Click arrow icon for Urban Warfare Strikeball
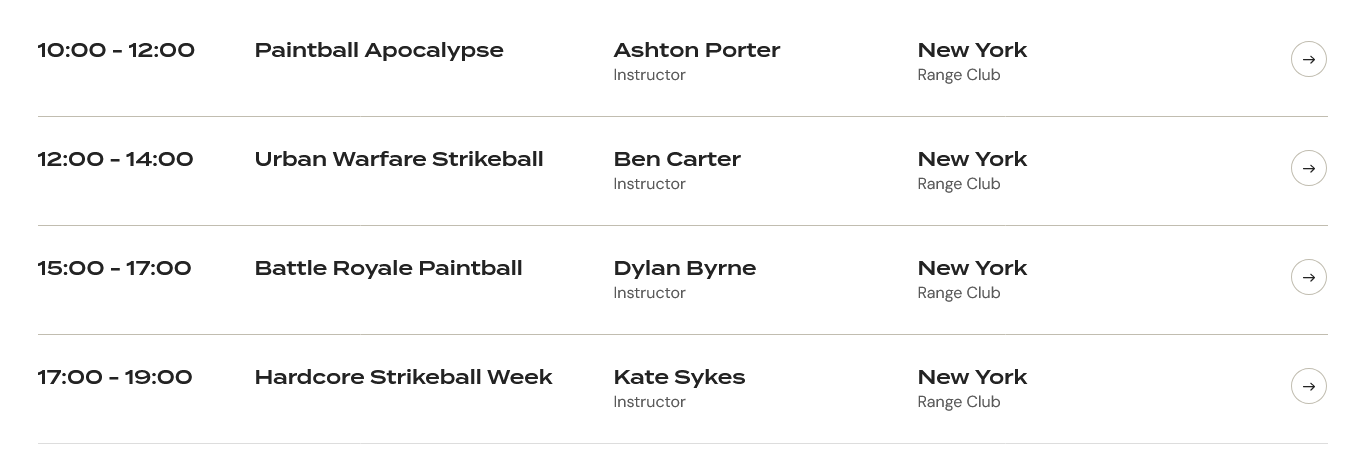This screenshot has width=1366, height=464. [x=1308, y=168]
